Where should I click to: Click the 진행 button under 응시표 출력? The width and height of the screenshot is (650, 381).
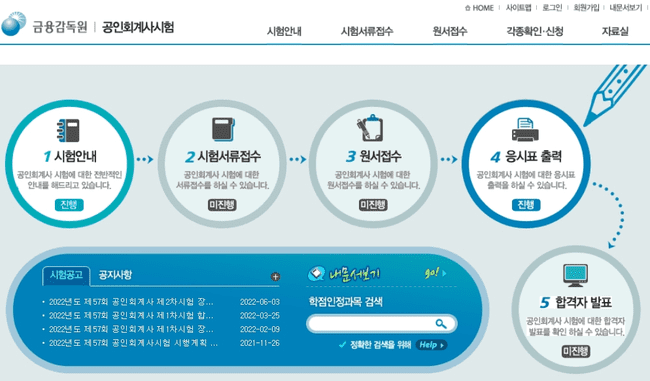point(526,205)
